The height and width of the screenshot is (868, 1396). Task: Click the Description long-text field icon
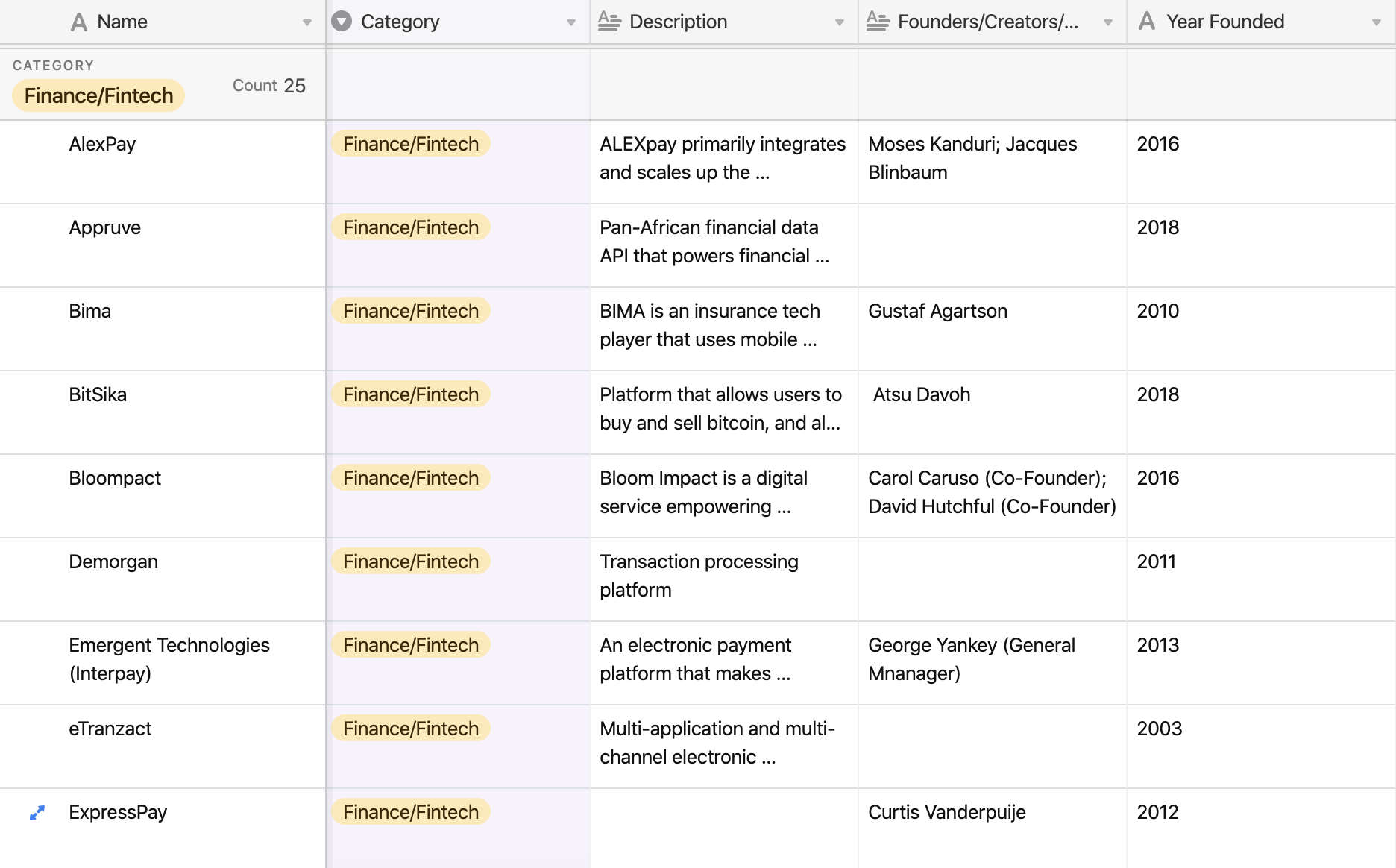click(609, 22)
